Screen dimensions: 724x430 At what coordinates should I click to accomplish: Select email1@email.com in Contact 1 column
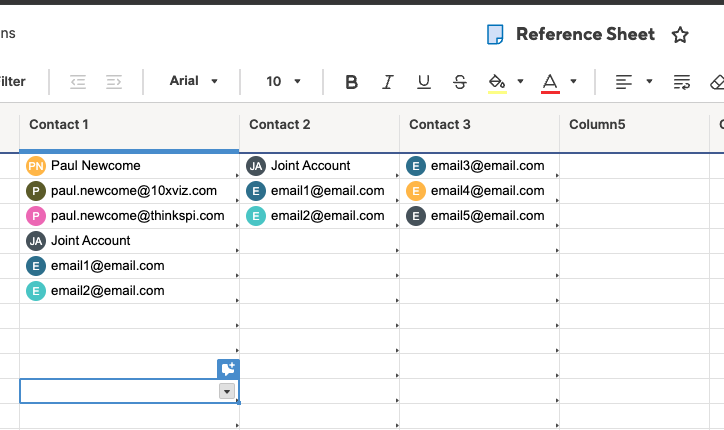click(129, 266)
